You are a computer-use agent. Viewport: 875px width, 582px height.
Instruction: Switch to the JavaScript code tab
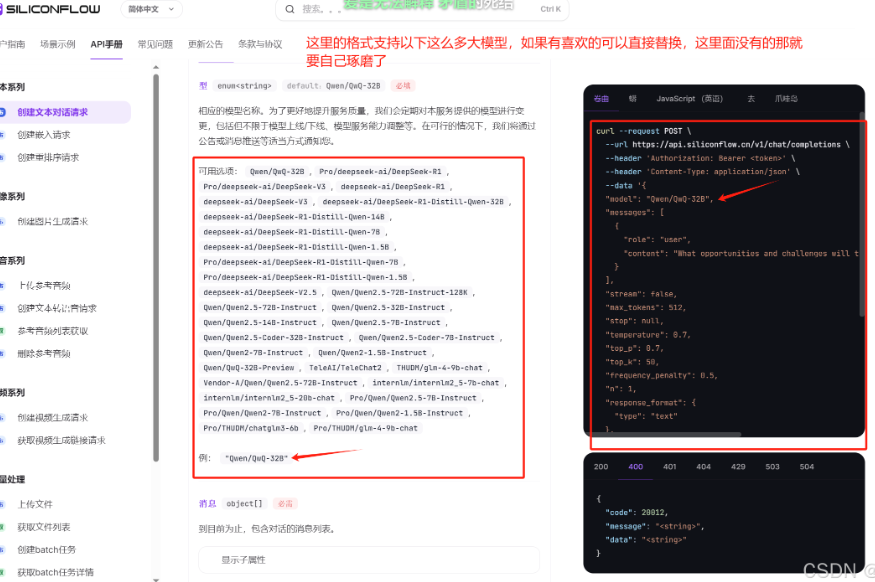(689, 99)
